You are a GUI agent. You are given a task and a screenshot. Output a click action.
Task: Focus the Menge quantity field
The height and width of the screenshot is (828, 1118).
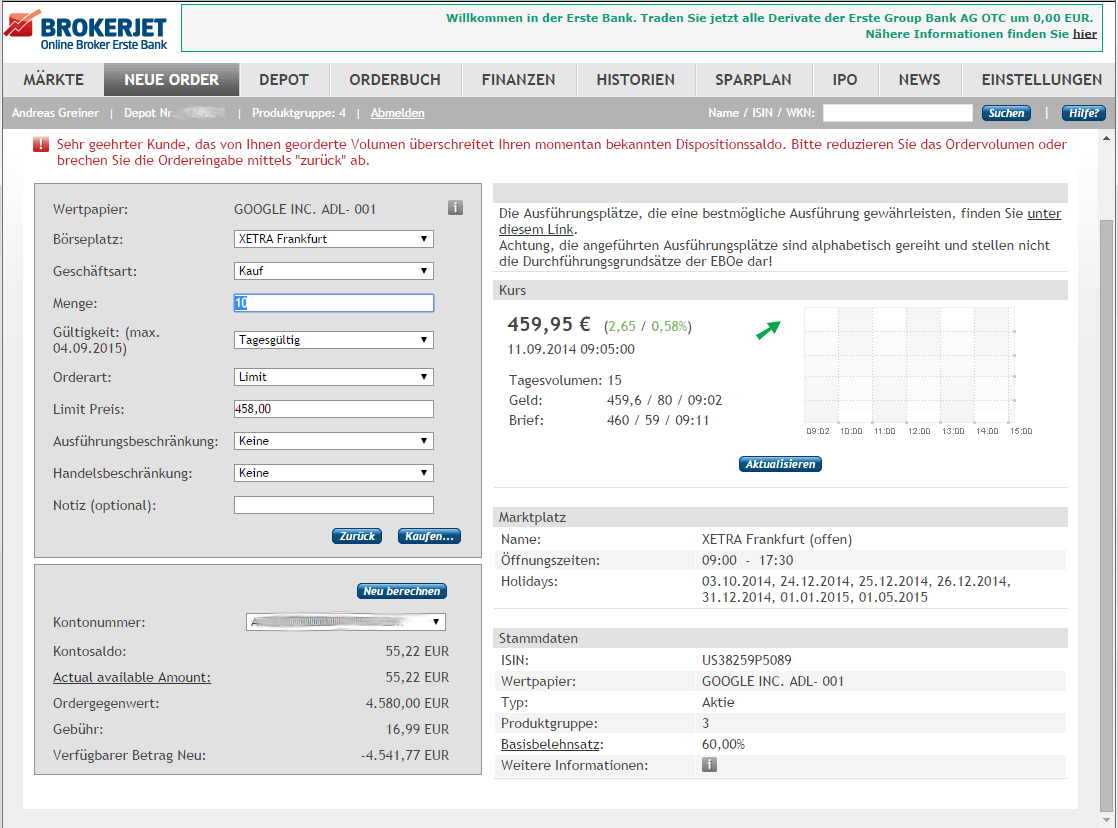click(x=334, y=303)
